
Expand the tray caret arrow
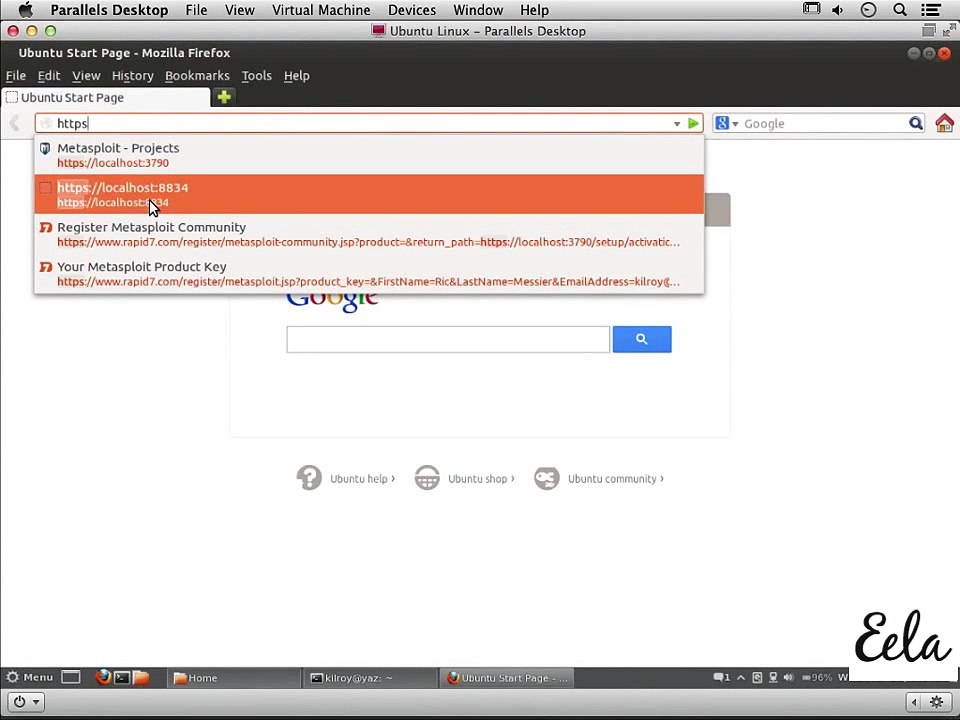pos(741,677)
